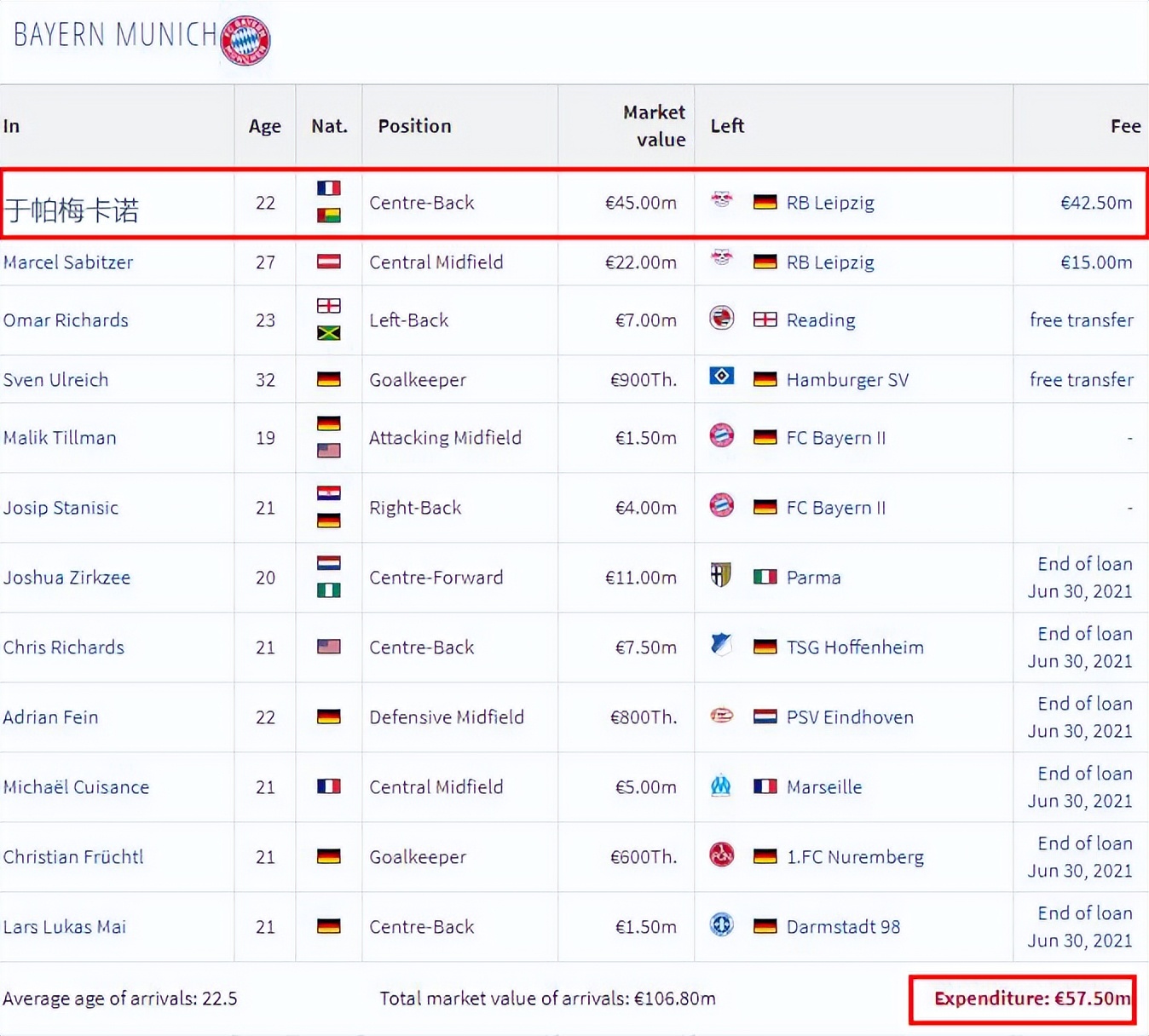Click the French flag next to Marseille
This screenshot has width=1149, height=1036.
[765, 786]
